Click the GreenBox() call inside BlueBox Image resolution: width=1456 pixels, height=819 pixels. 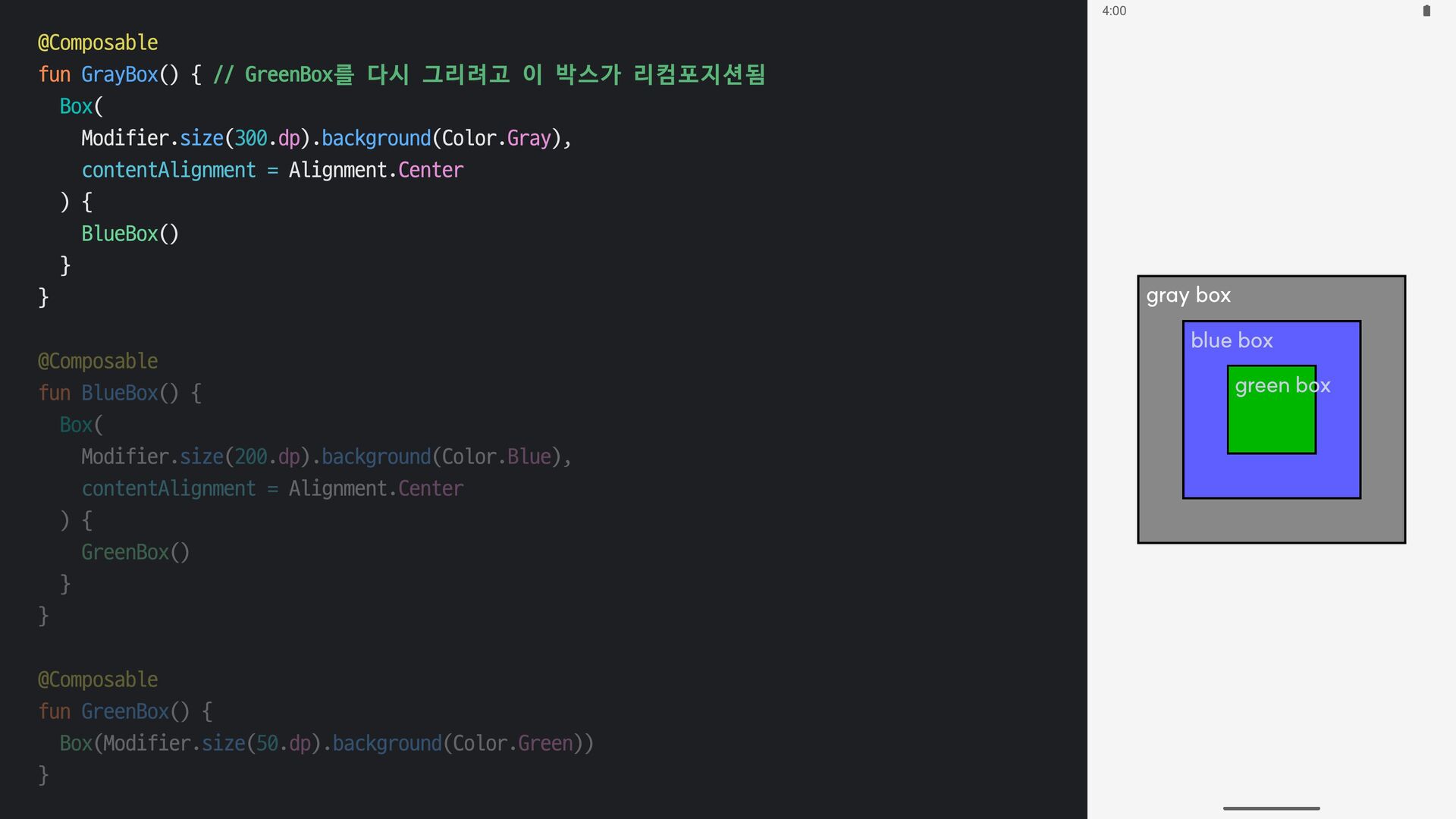pyautogui.click(x=135, y=552)
